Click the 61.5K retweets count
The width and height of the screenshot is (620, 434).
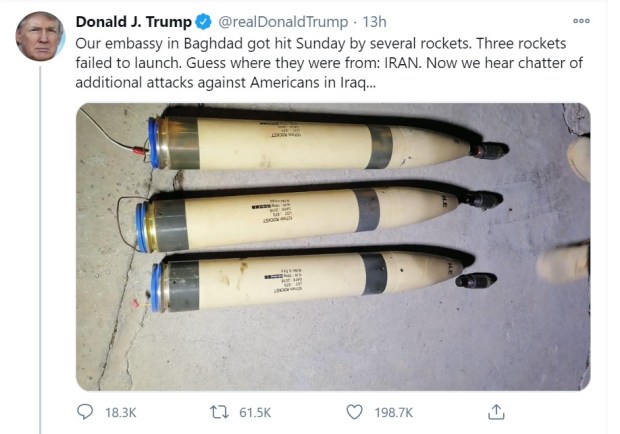click(255, 413)
